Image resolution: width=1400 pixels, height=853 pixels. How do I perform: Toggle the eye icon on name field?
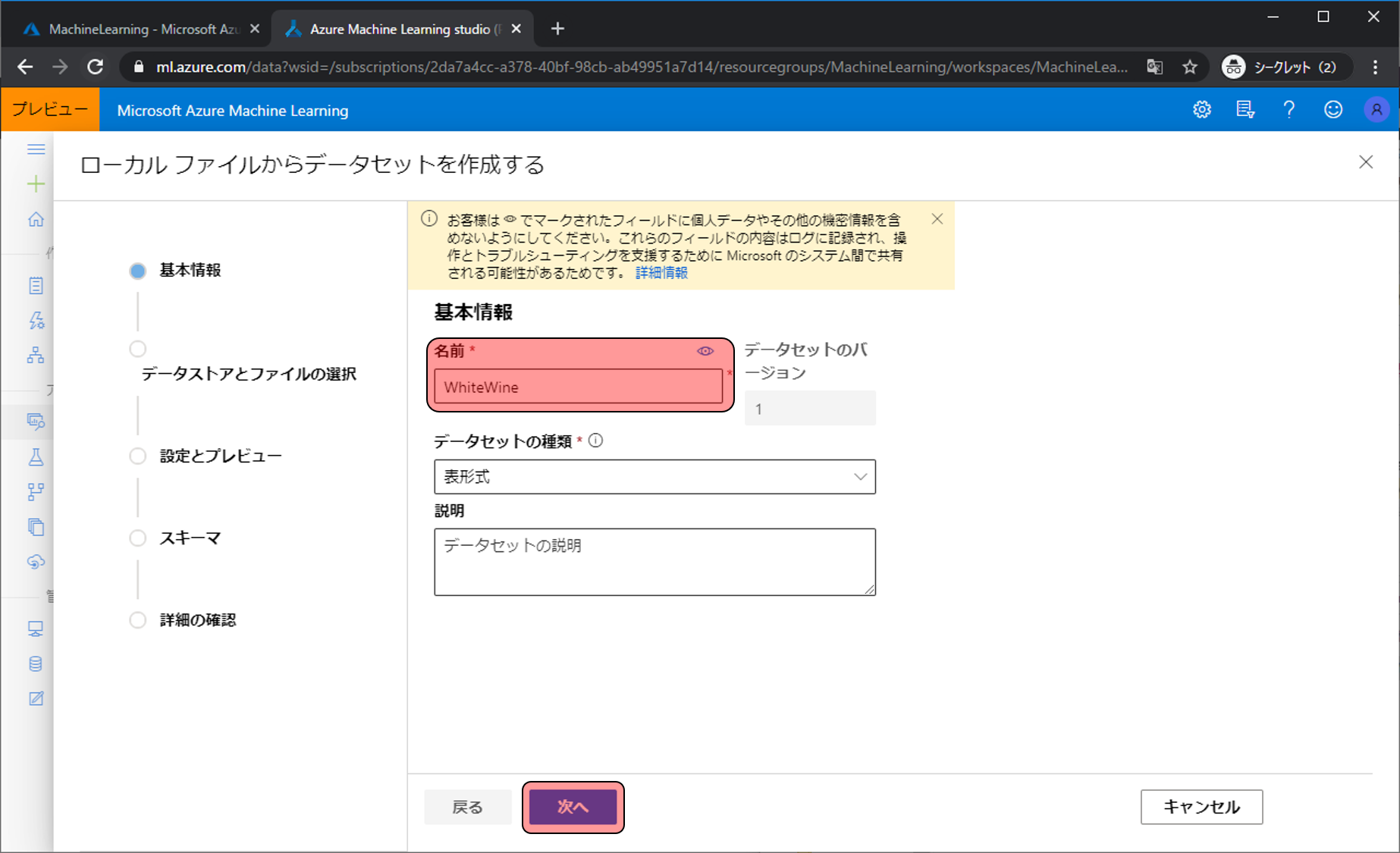pos(705,351)
